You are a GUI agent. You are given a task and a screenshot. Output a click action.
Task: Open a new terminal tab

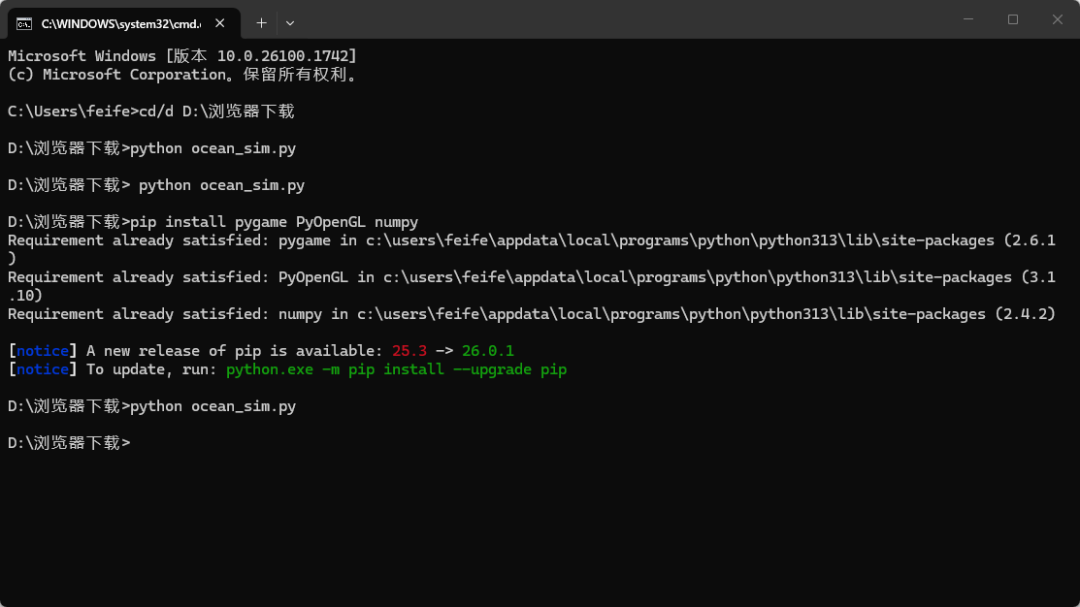(x=261, y=22)
